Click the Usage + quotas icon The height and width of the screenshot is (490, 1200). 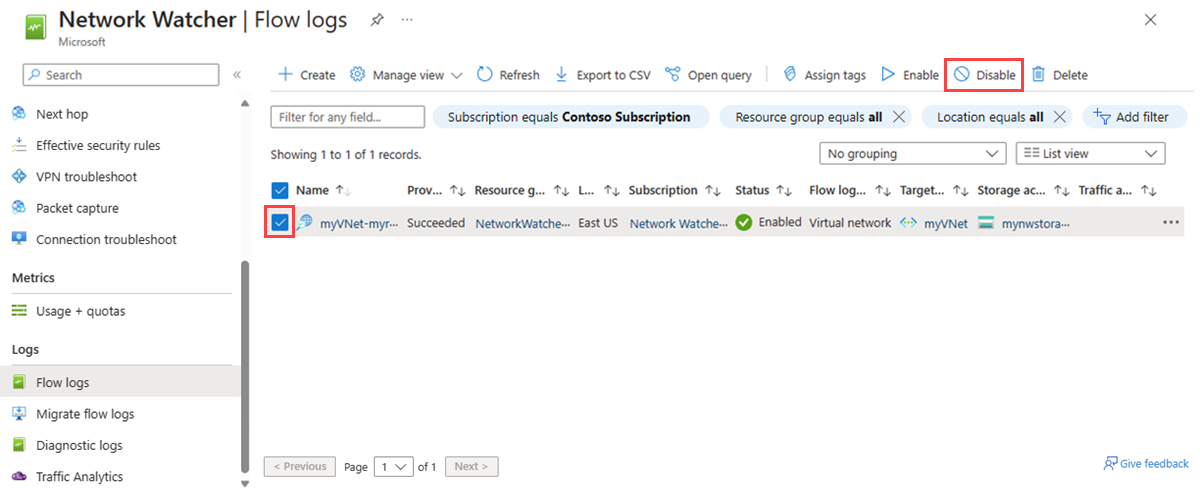(19, 311)
